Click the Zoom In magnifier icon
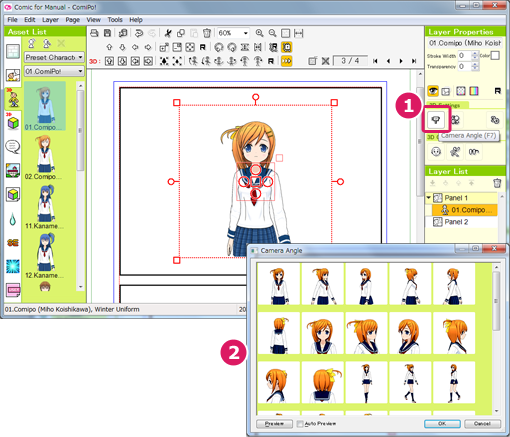Screen dimensions: 510x437 (259, 33)
